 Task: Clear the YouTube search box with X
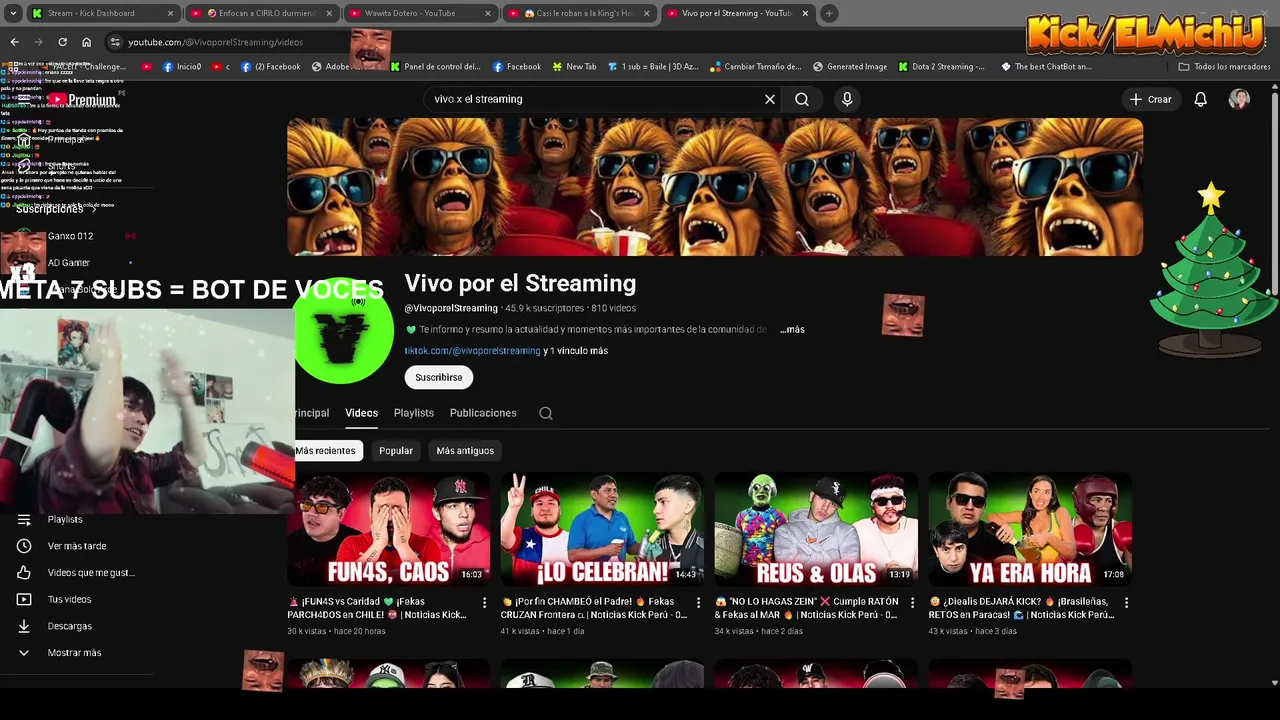[x=770, y=99]
